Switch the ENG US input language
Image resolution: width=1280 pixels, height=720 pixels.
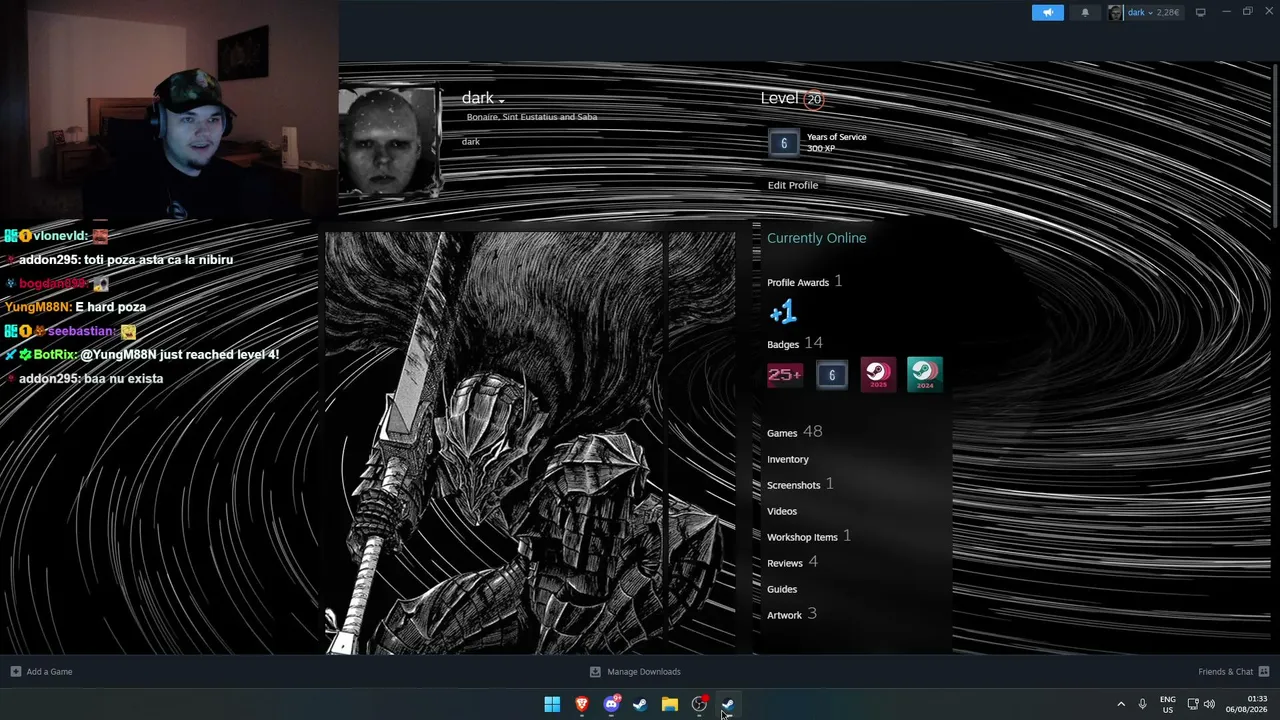[x=1168, y=705]
